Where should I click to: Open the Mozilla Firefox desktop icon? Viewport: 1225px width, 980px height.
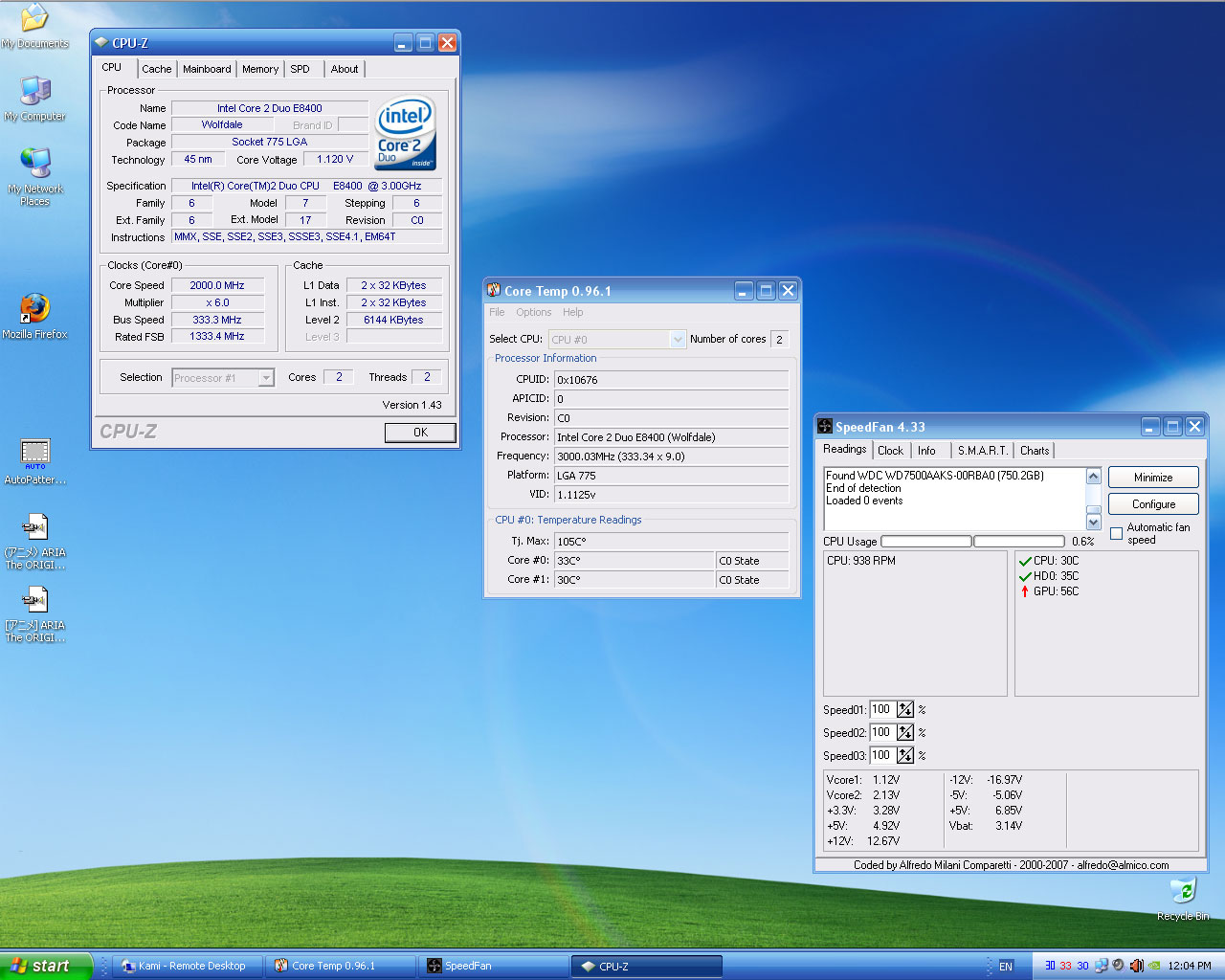click(34, 309)
